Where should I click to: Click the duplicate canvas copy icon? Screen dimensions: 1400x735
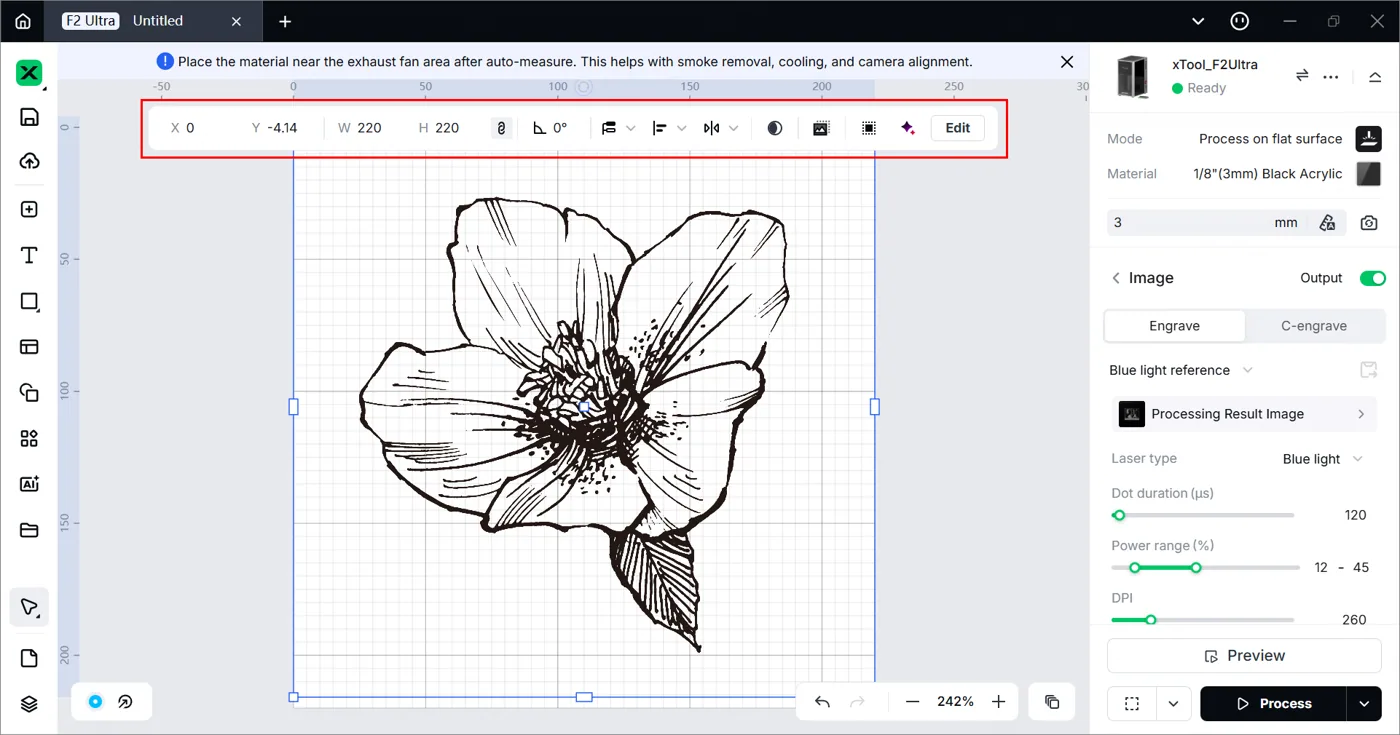[x=1052, y=702]
